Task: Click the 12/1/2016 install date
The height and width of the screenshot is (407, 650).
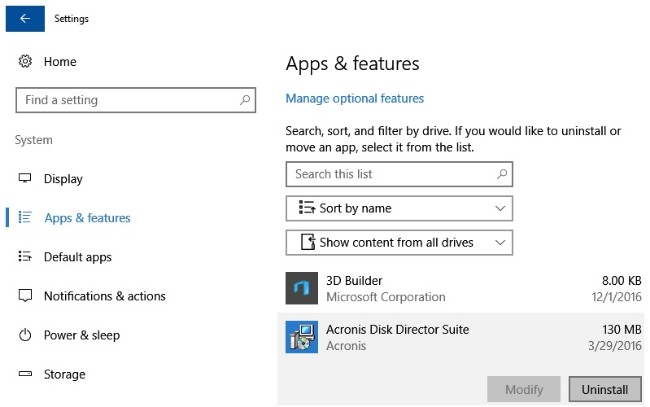Action: pyautogui.click(x=616, y=297)
